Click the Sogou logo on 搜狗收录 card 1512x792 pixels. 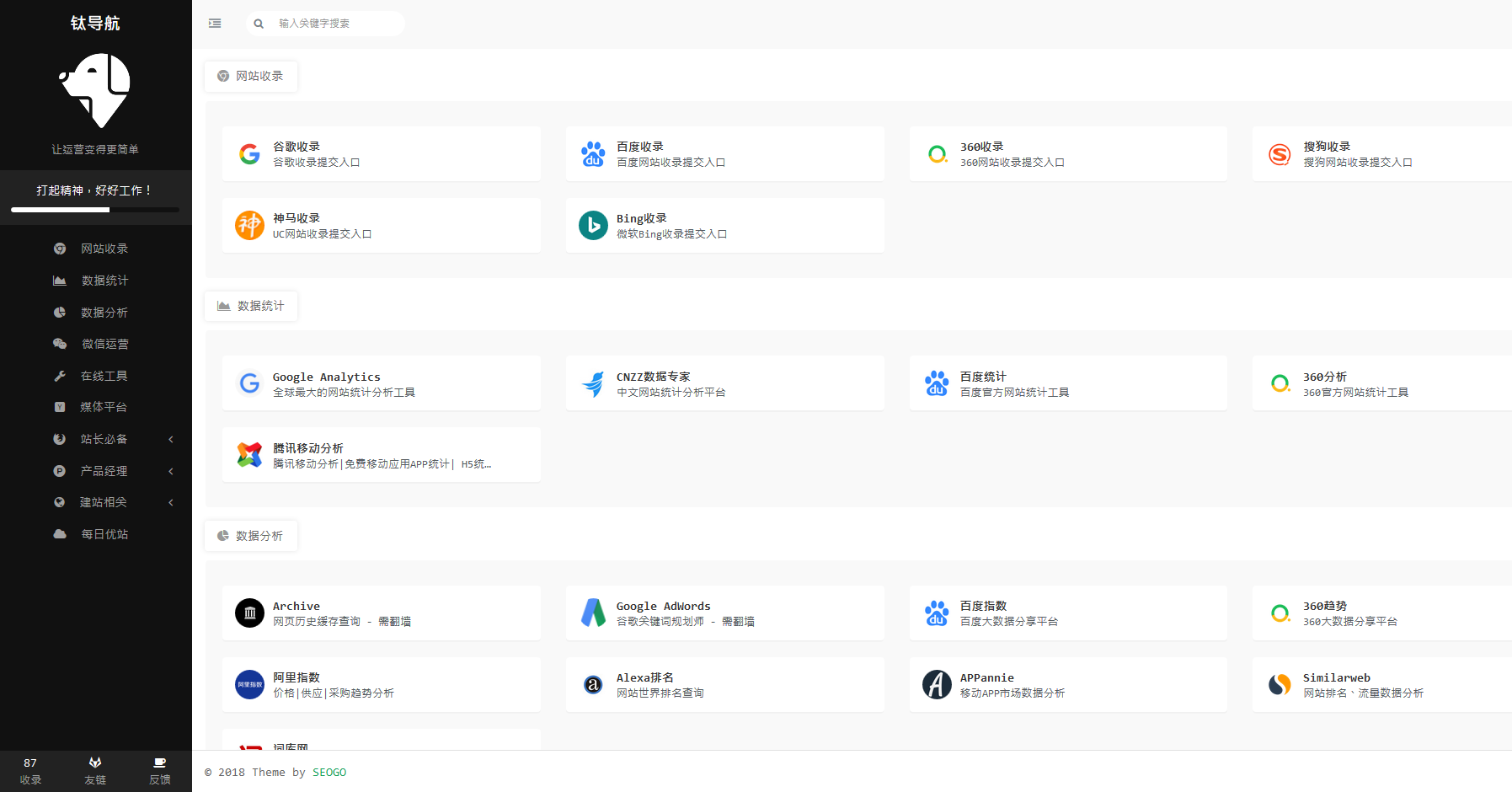tap(1280, 154)
